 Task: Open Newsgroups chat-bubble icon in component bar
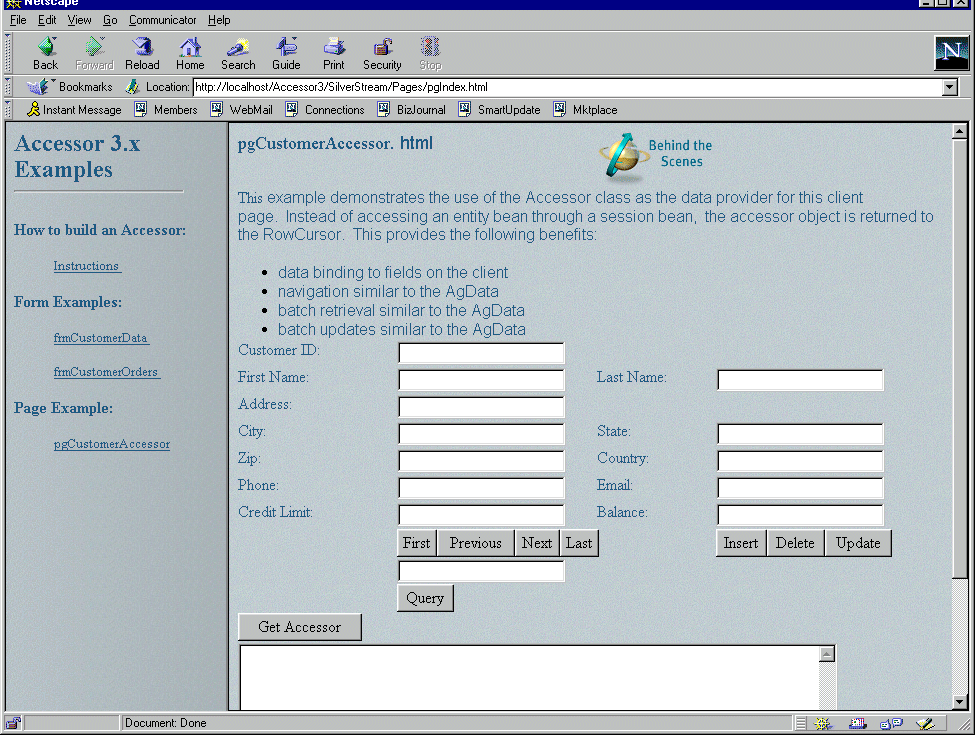892,723
